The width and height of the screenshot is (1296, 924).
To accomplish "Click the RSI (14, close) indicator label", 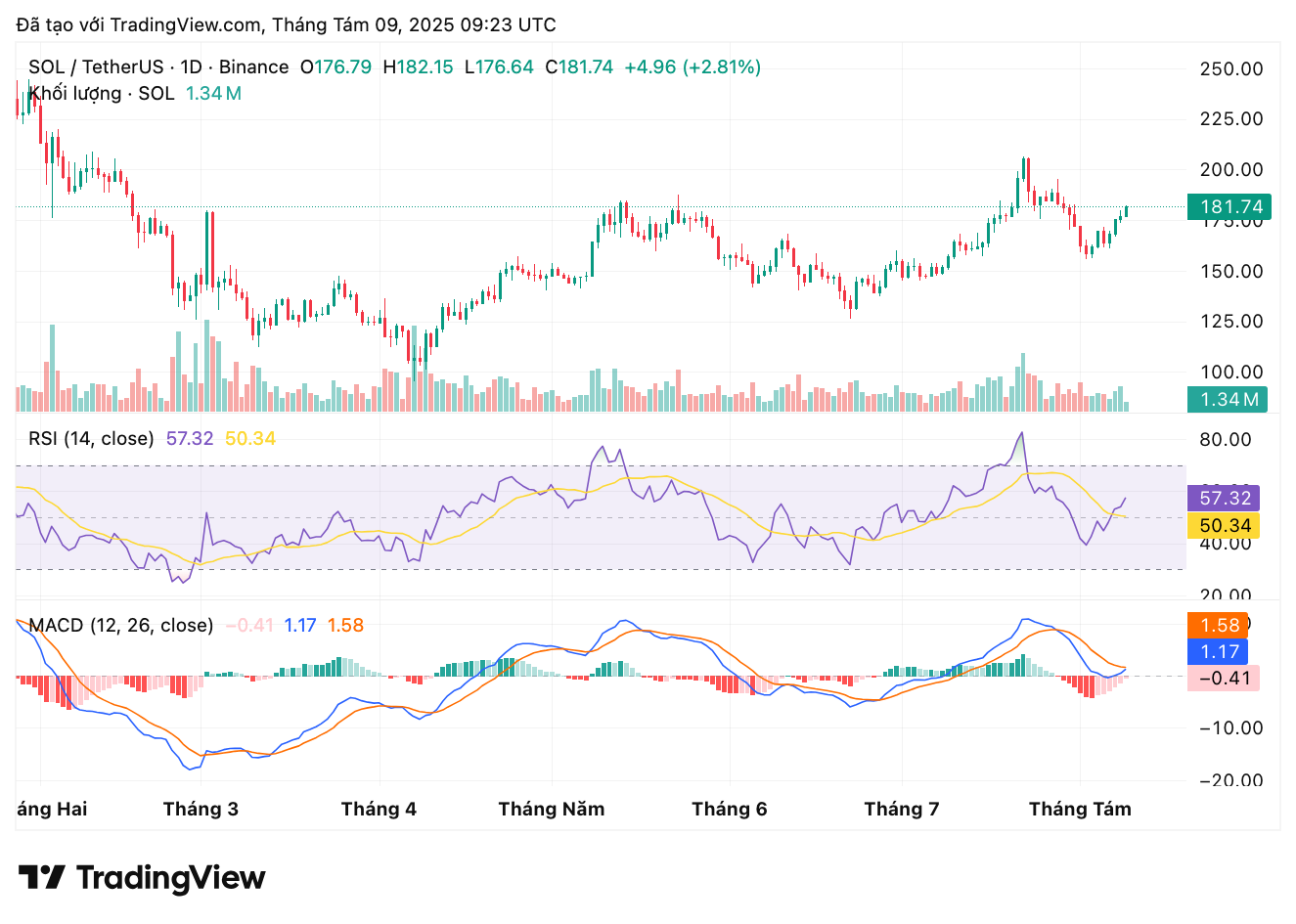I will pyautogui.click(x=91, y=438).
